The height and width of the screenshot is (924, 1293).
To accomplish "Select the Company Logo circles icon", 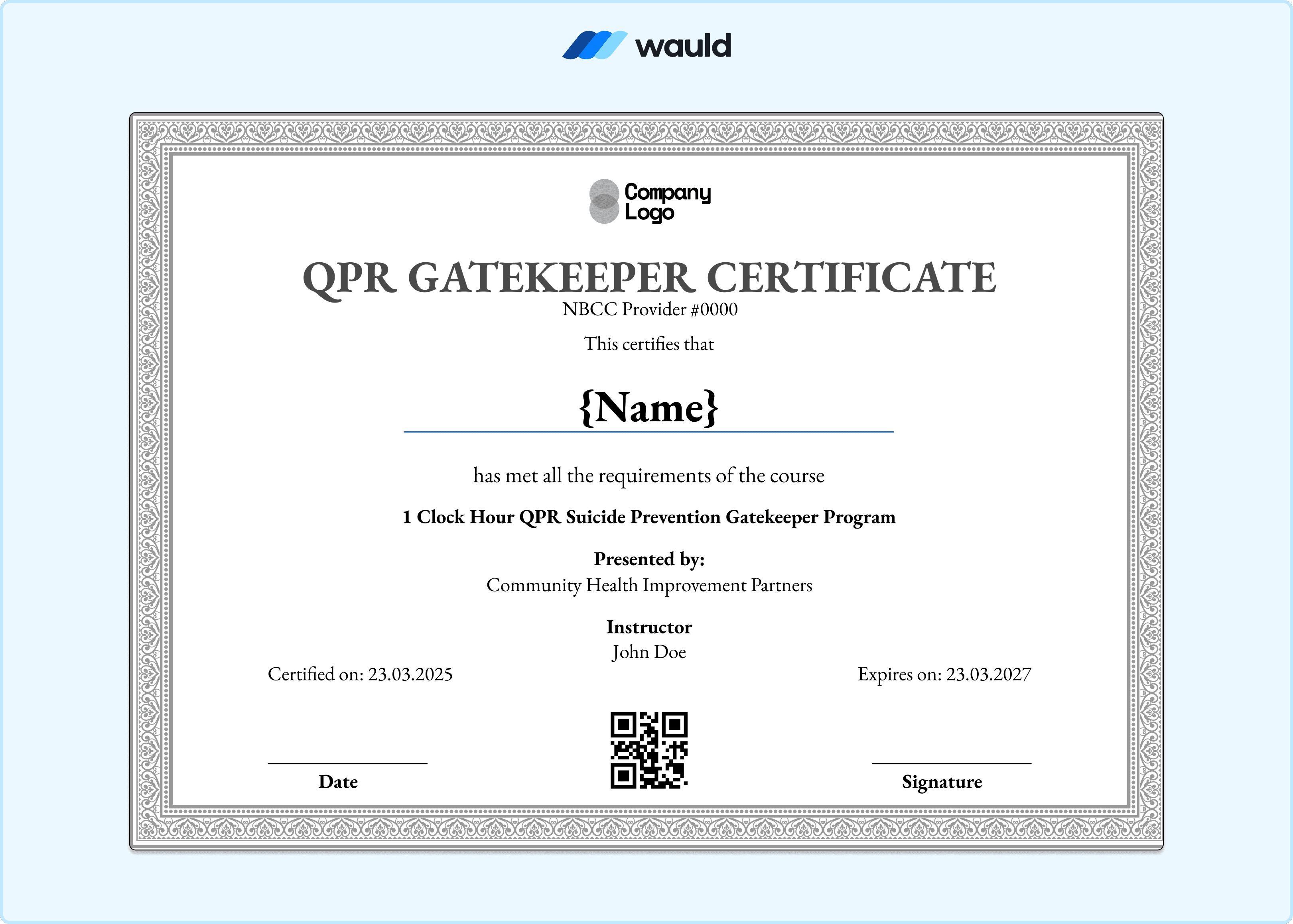I will 604,201.
